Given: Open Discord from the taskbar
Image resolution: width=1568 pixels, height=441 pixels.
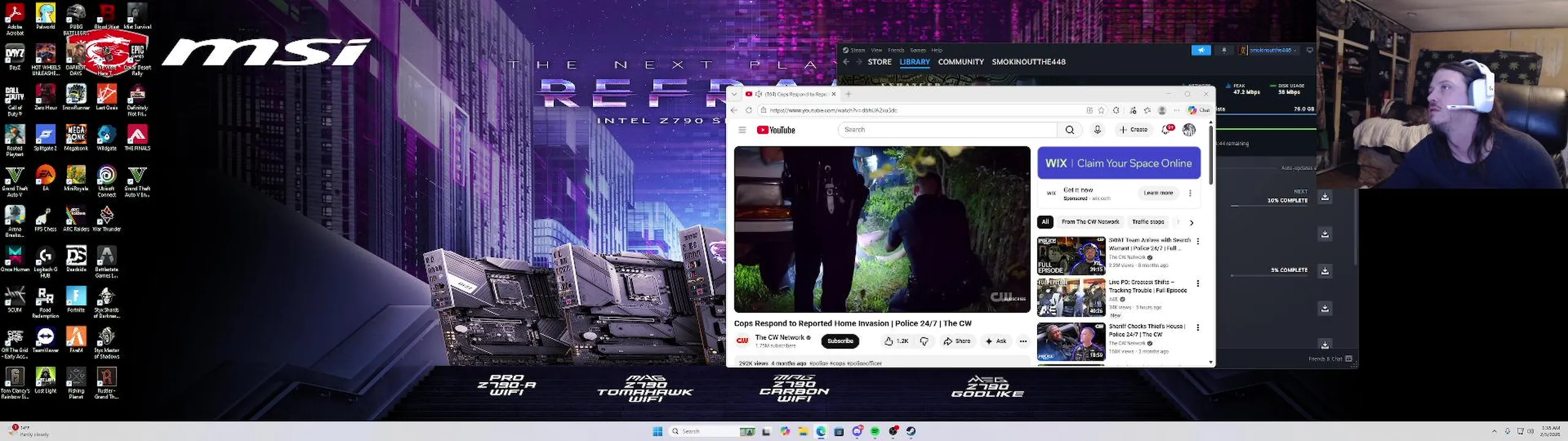Looking at the screenshot, I should 858,431.
